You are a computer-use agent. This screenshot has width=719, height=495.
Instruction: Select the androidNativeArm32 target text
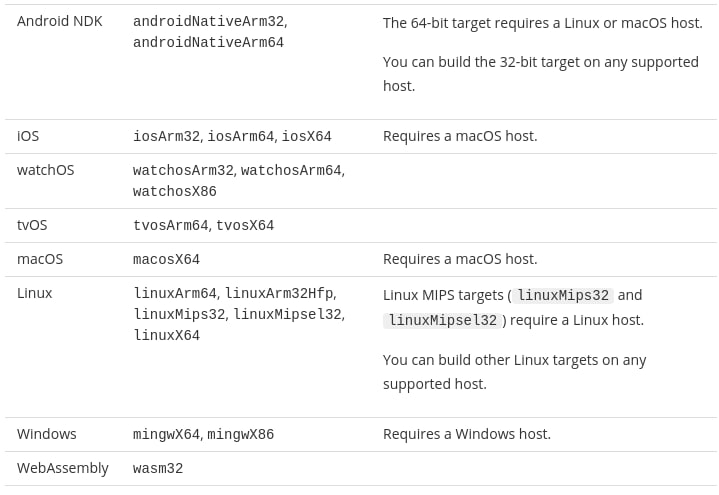[209, 21]
